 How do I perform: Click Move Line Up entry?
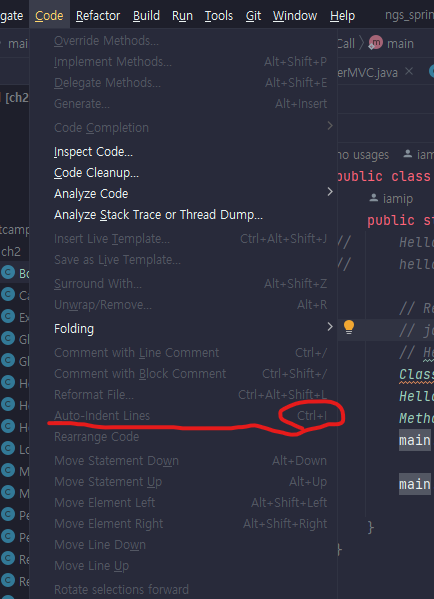[183, 566]
